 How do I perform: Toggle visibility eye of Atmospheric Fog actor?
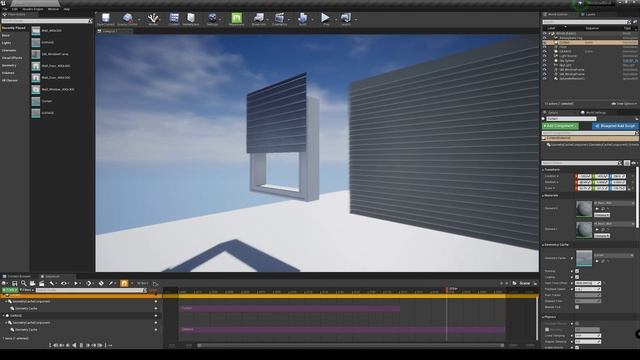(x=544, y=38)
